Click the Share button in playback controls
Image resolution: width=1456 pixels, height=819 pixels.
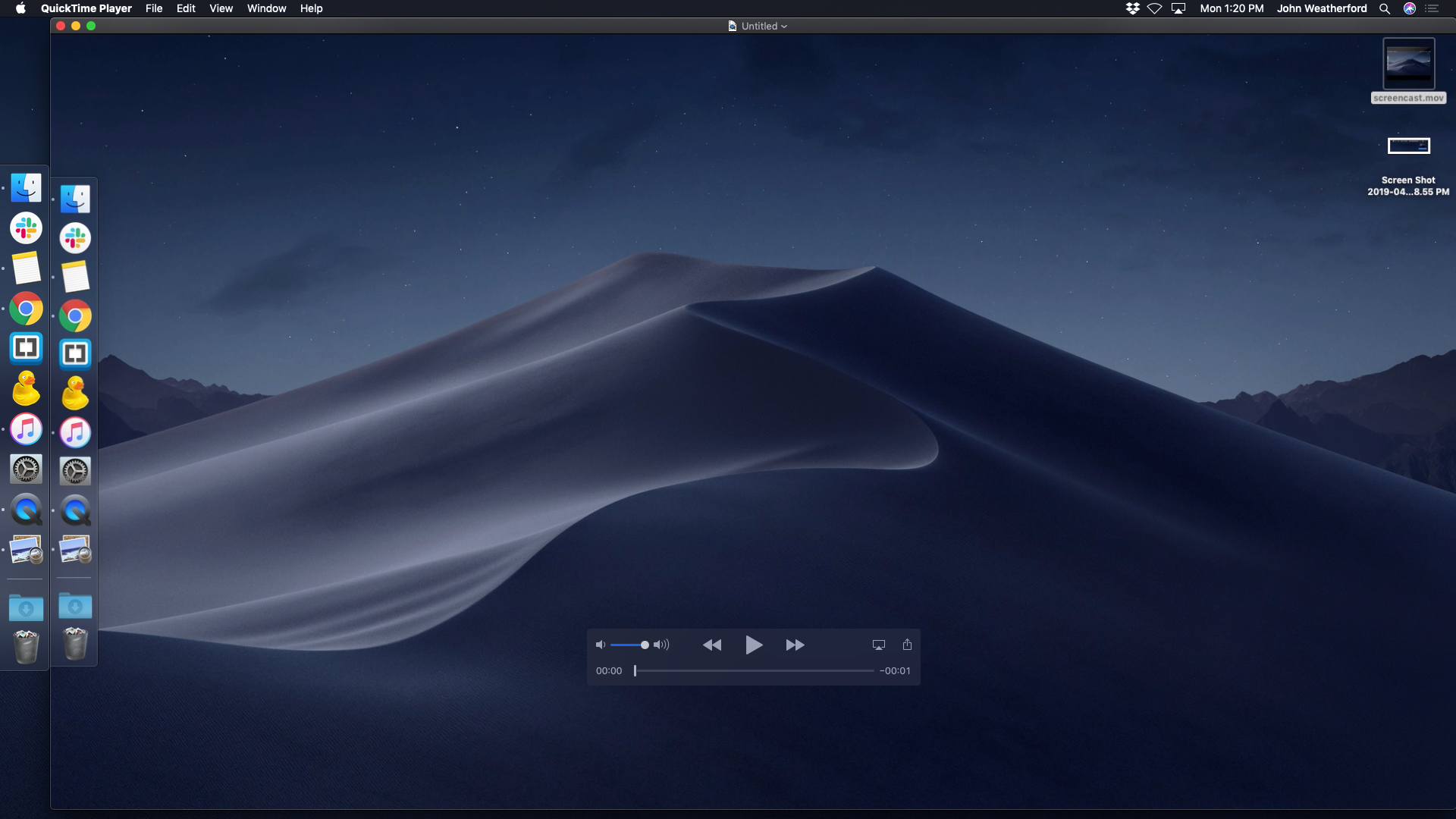click(907, 645)
